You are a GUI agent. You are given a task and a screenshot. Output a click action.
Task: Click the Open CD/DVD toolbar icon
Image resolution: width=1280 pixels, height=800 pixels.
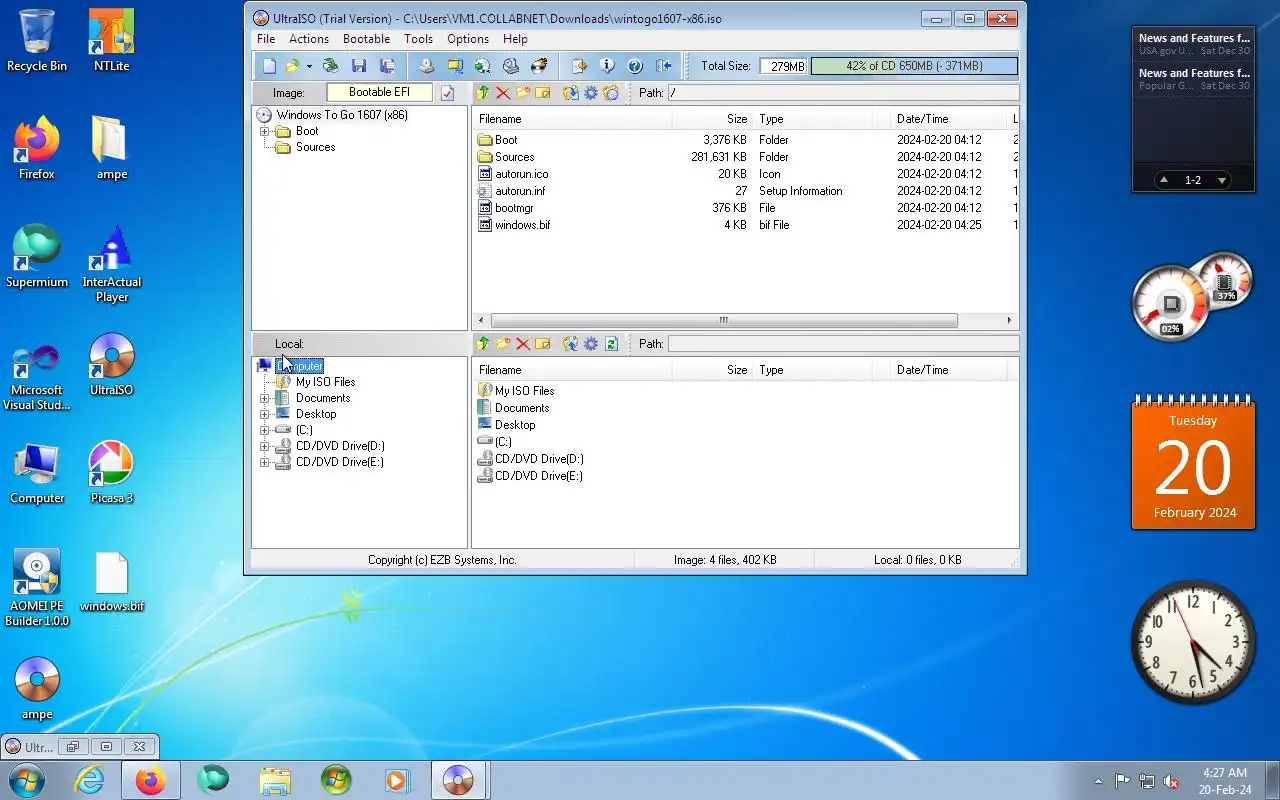pos(330,66)
